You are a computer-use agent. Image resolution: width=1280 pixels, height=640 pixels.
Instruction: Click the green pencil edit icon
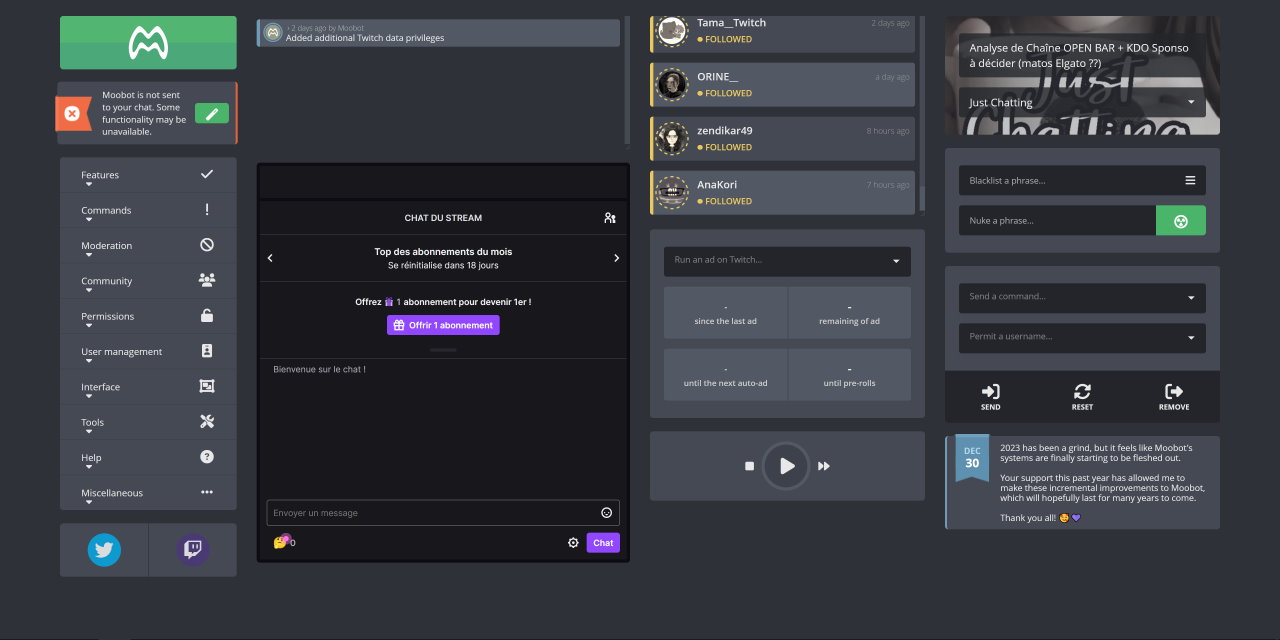point(212,113)
